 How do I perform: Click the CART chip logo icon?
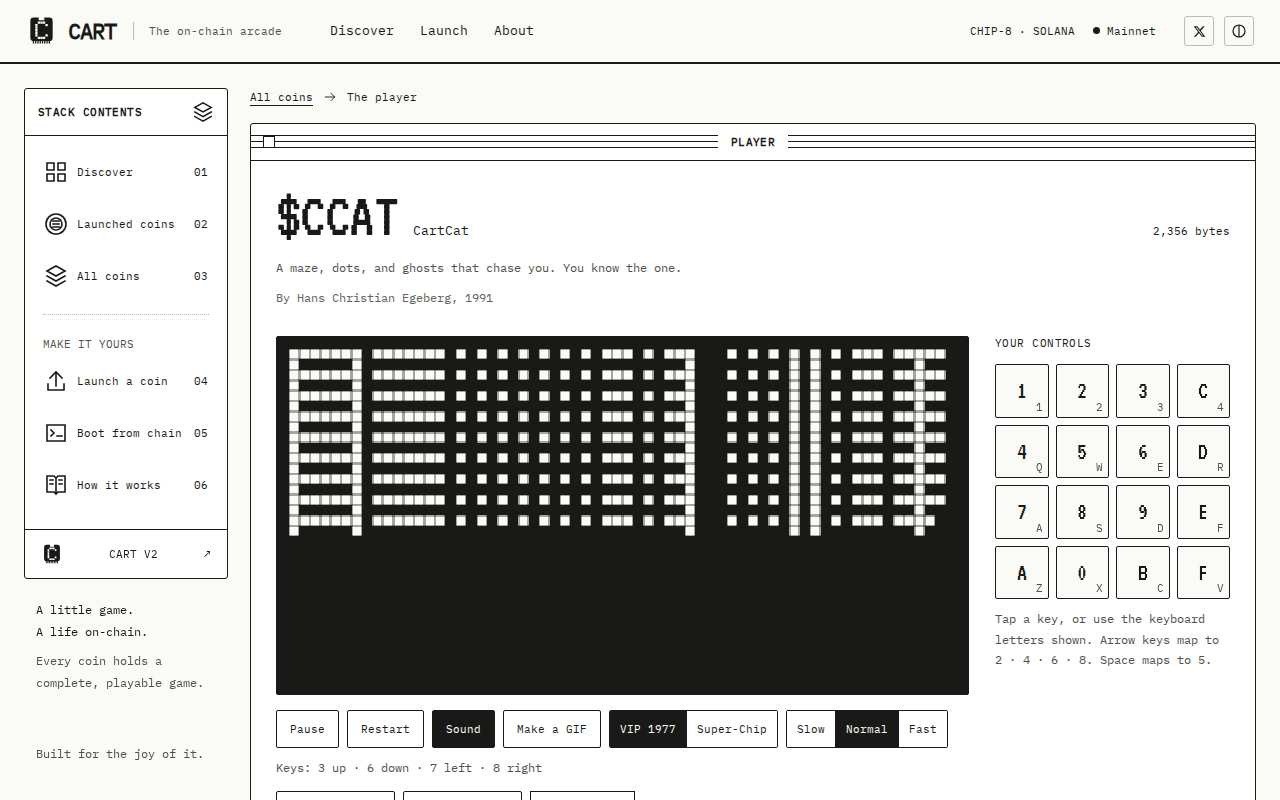pyautogui.click(x=41, y=31)
